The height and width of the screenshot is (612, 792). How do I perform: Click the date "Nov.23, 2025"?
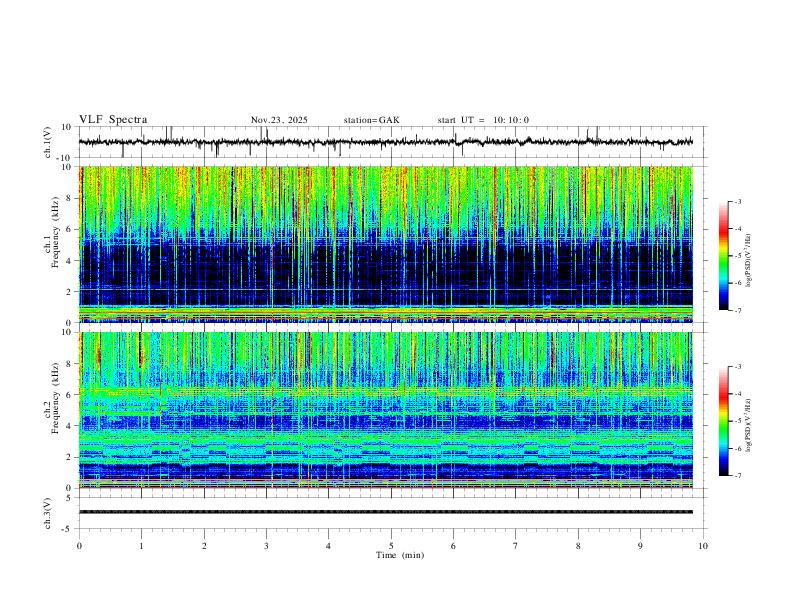tap(279, 120)
